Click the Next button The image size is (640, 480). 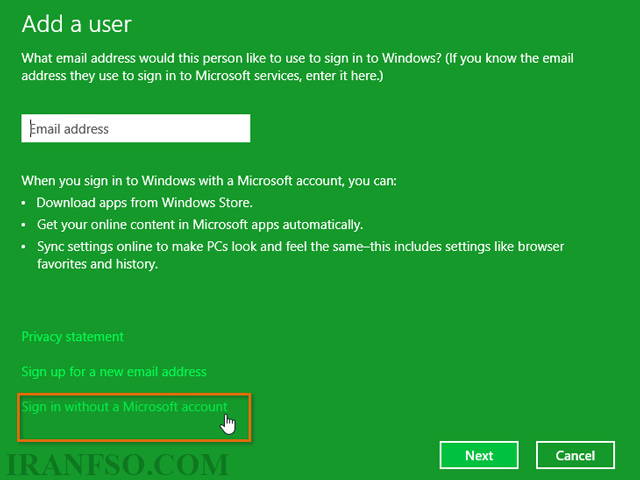[x=479, y=455]
